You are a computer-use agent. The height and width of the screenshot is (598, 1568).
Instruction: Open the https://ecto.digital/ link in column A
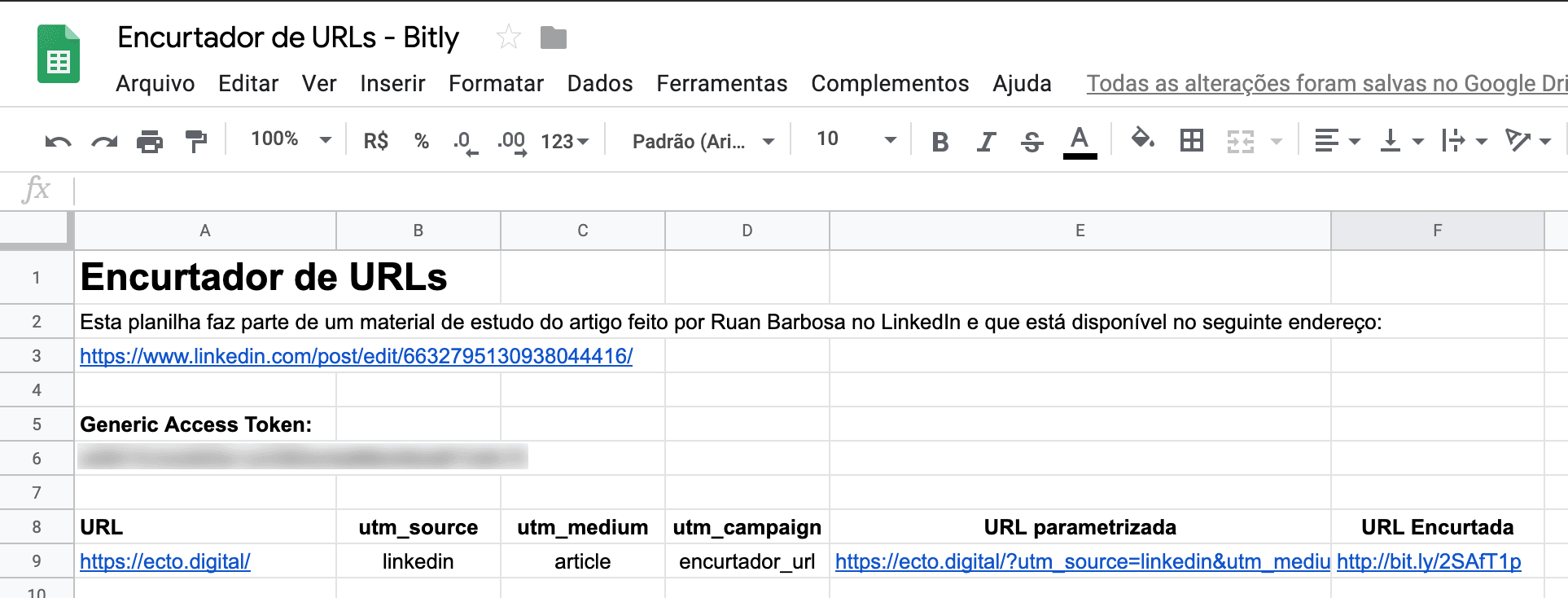pos(165,561)
